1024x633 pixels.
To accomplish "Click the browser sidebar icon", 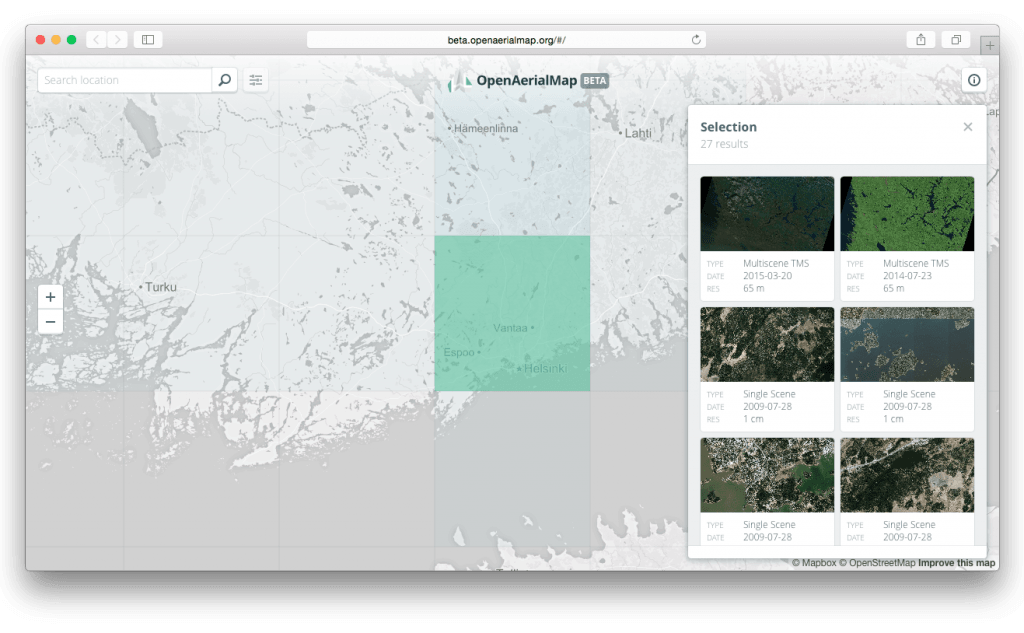I will [147, 39].
